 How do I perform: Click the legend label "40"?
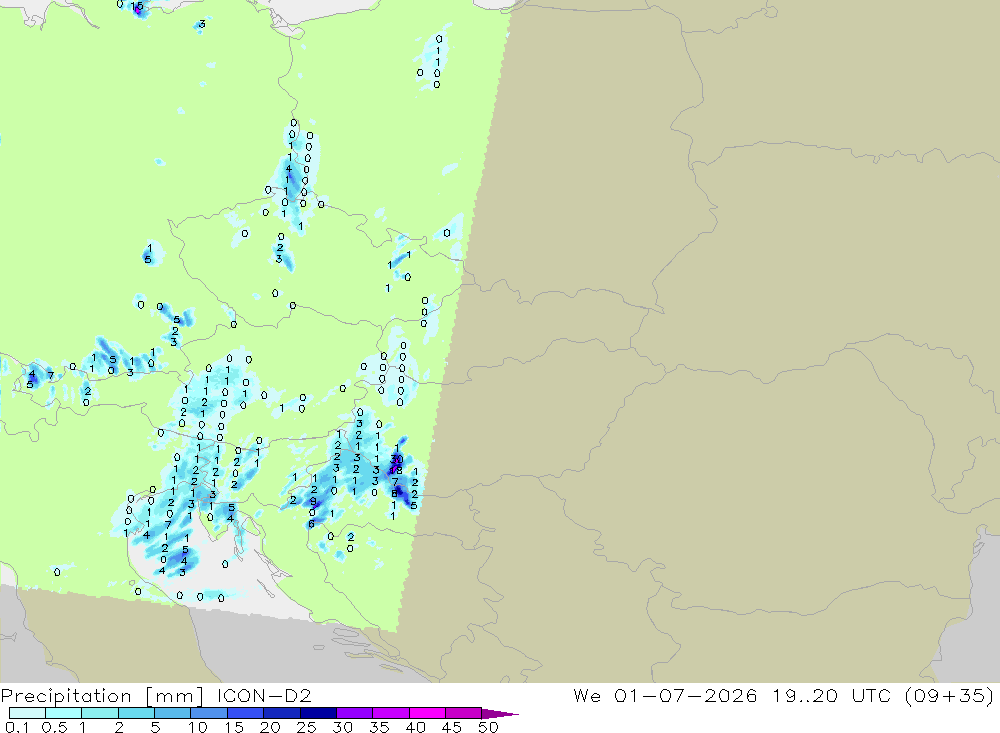415,727
